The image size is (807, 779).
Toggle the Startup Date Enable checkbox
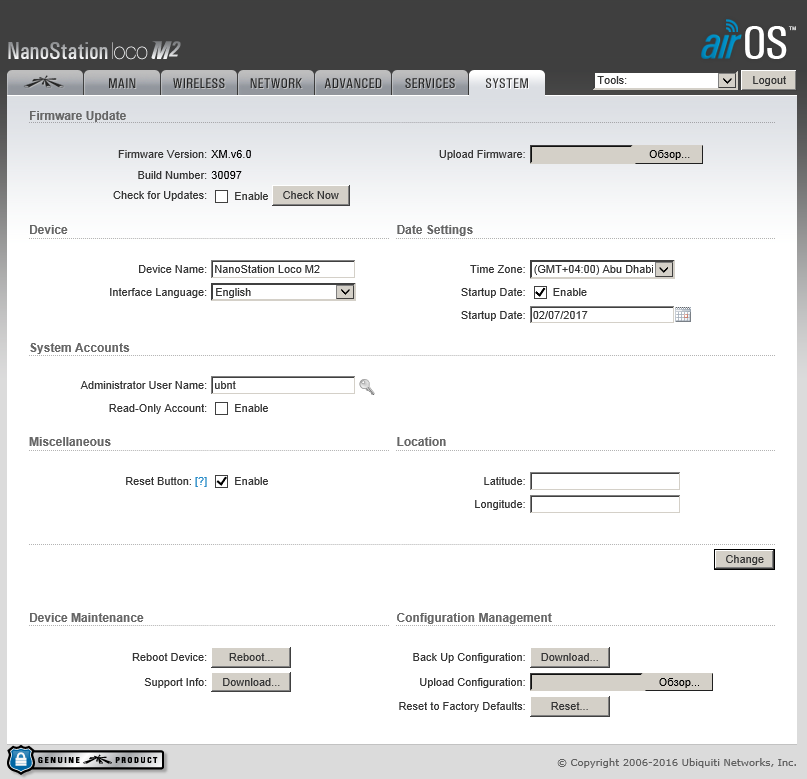tap(540, 292)
